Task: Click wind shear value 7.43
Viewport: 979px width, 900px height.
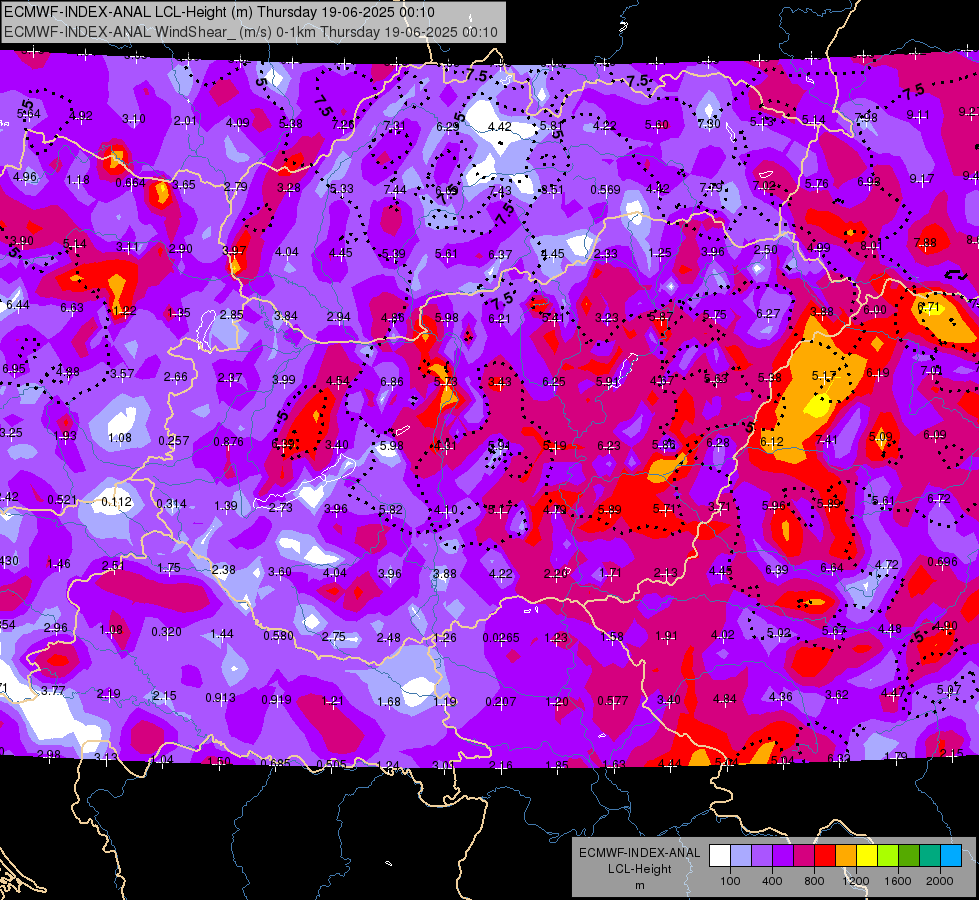Action: tap(500, 190)
